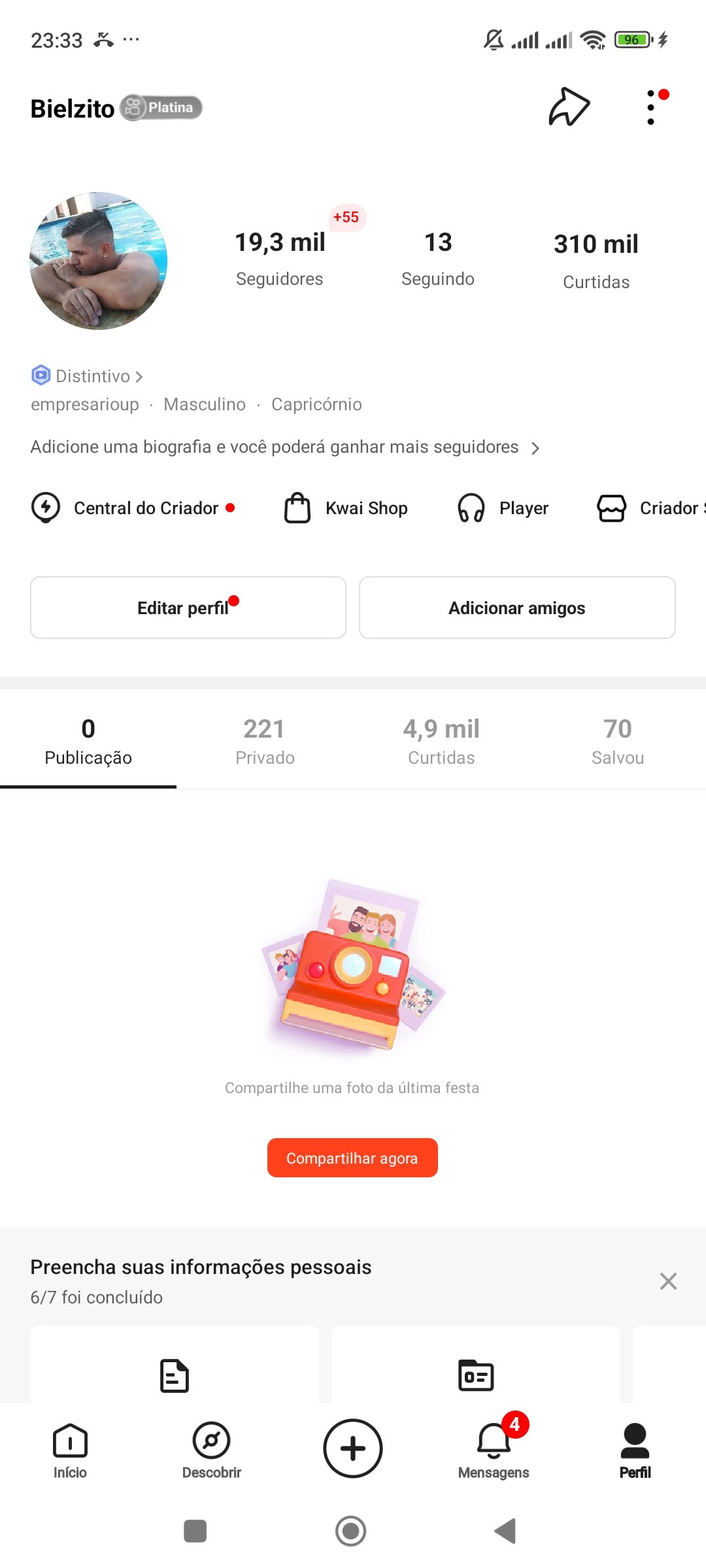Switch to the Privado tab
The width and height of the screenshot is (706, 1568).
265,741
